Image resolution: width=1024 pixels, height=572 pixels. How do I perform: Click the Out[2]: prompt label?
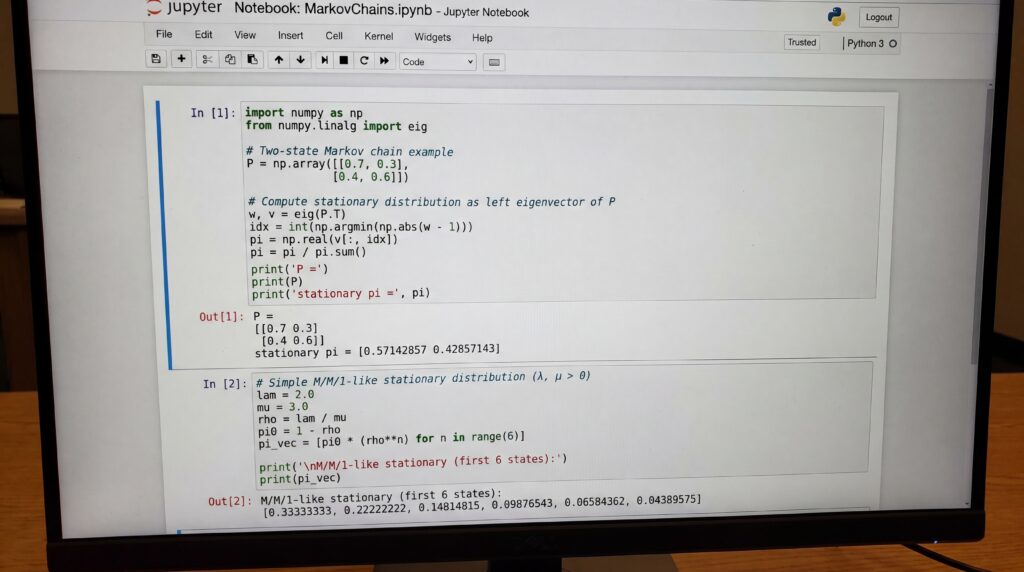coord(230,501)
